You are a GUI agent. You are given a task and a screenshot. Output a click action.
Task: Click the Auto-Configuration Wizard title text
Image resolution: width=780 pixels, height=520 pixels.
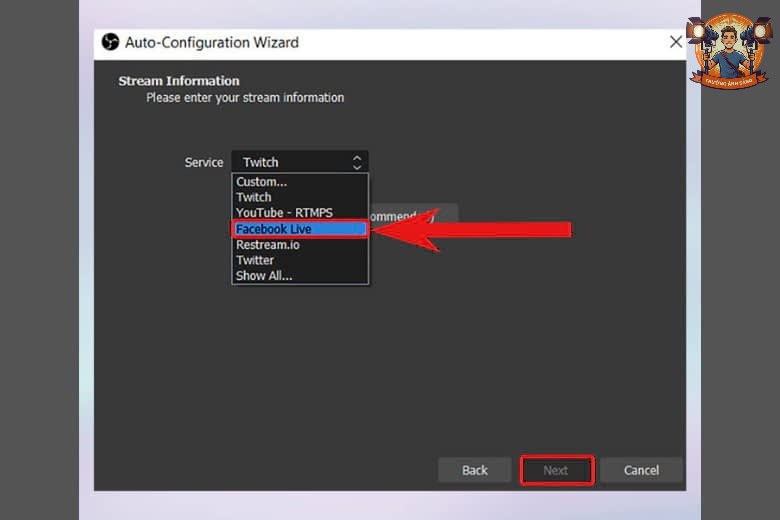click(x=212, y=42)
